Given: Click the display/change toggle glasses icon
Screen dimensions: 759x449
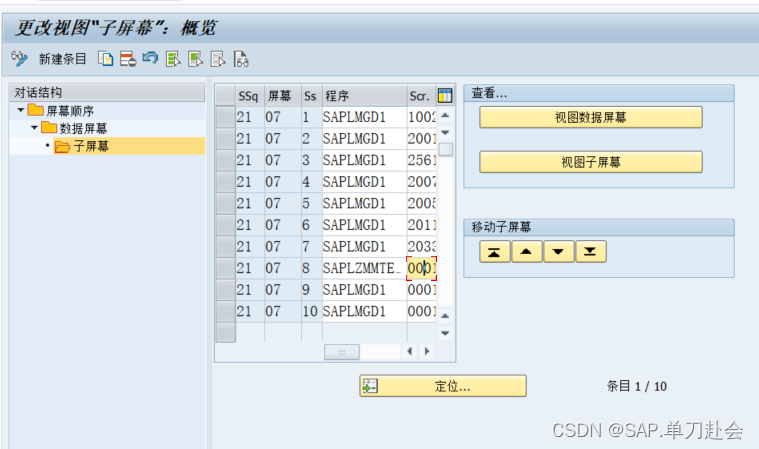Looking at the screenshot, I should (x=19, y=59).
